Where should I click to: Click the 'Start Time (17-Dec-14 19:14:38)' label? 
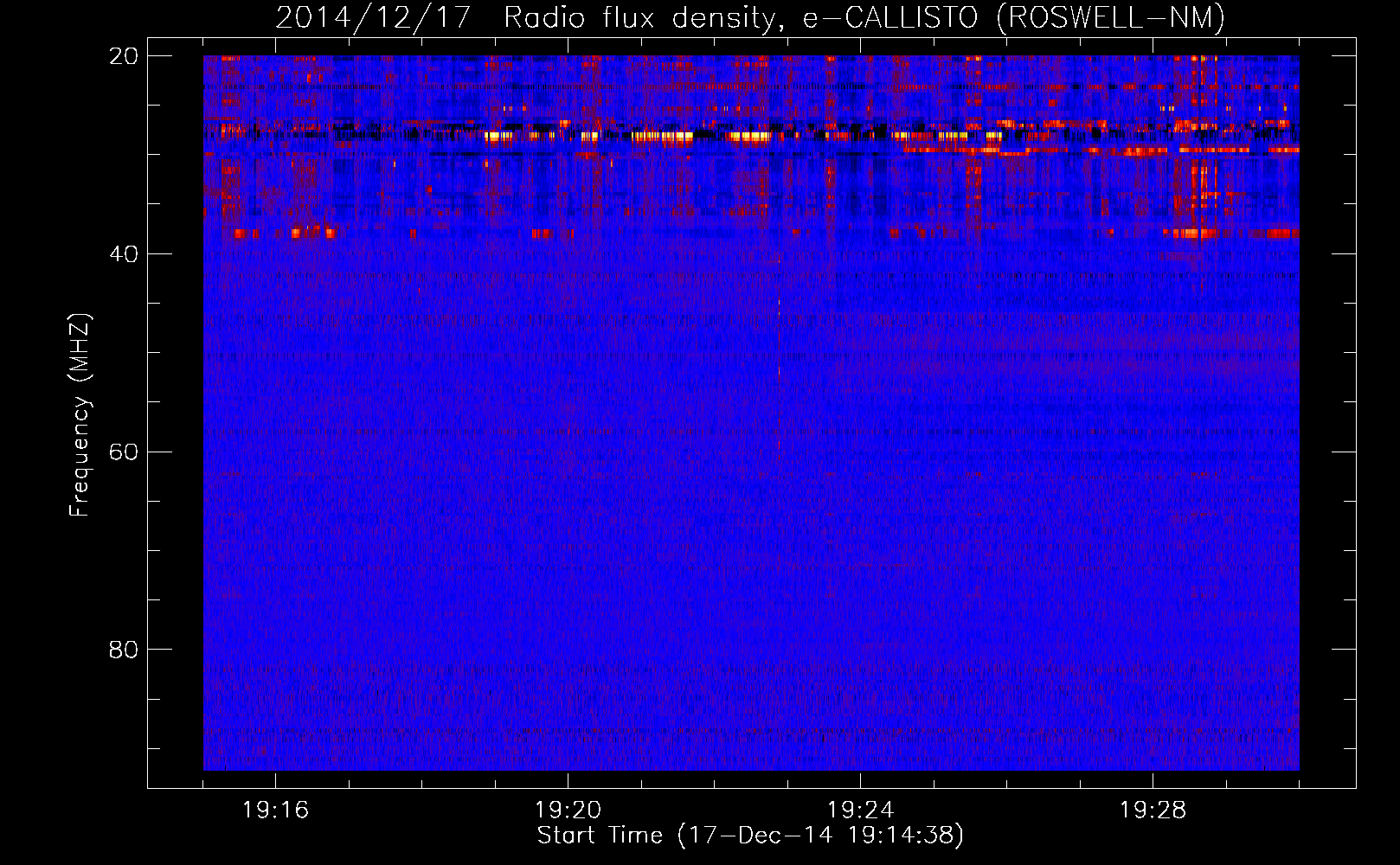point(750,836)
